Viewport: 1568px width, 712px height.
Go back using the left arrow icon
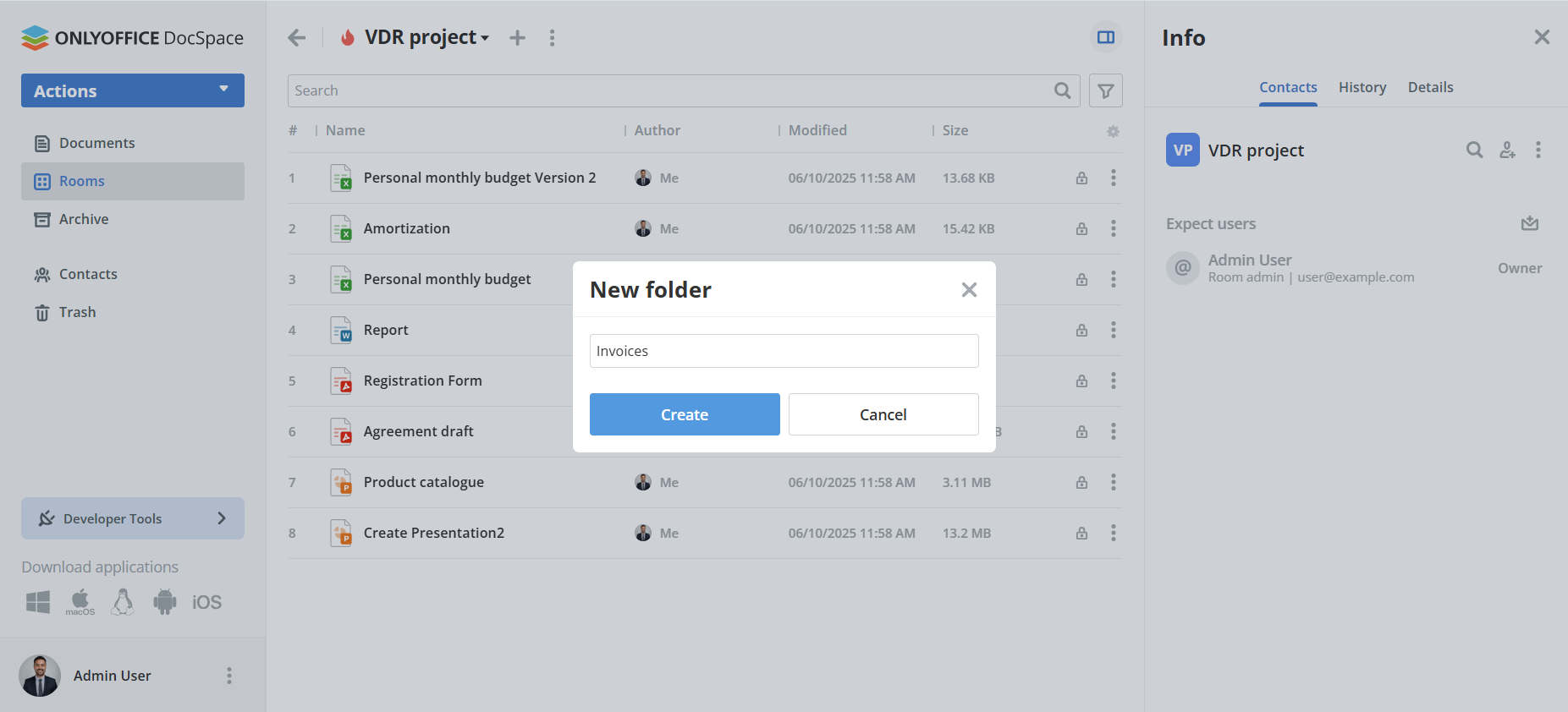point(297,38)
